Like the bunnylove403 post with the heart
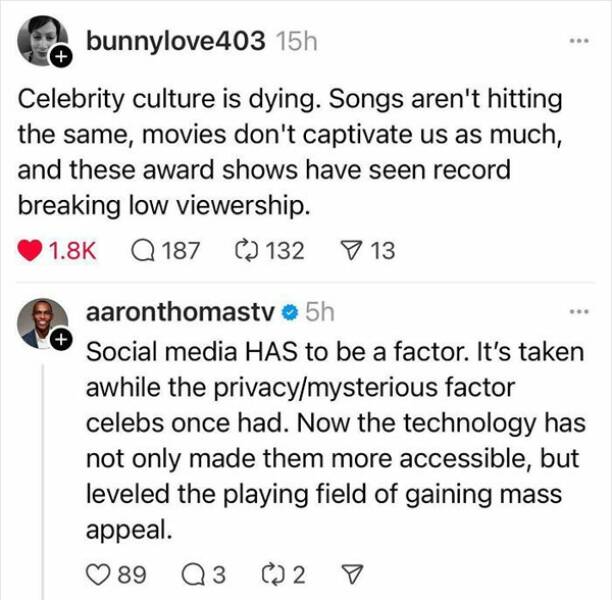 click(x=31, y=250)
